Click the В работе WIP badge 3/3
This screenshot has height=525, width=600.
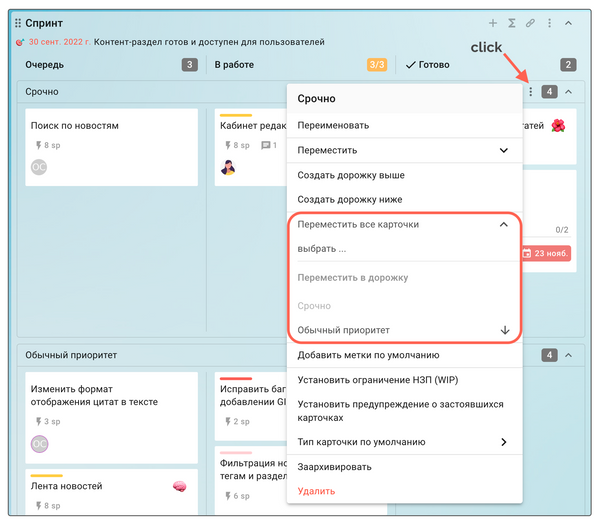click(x=377, y=65)
